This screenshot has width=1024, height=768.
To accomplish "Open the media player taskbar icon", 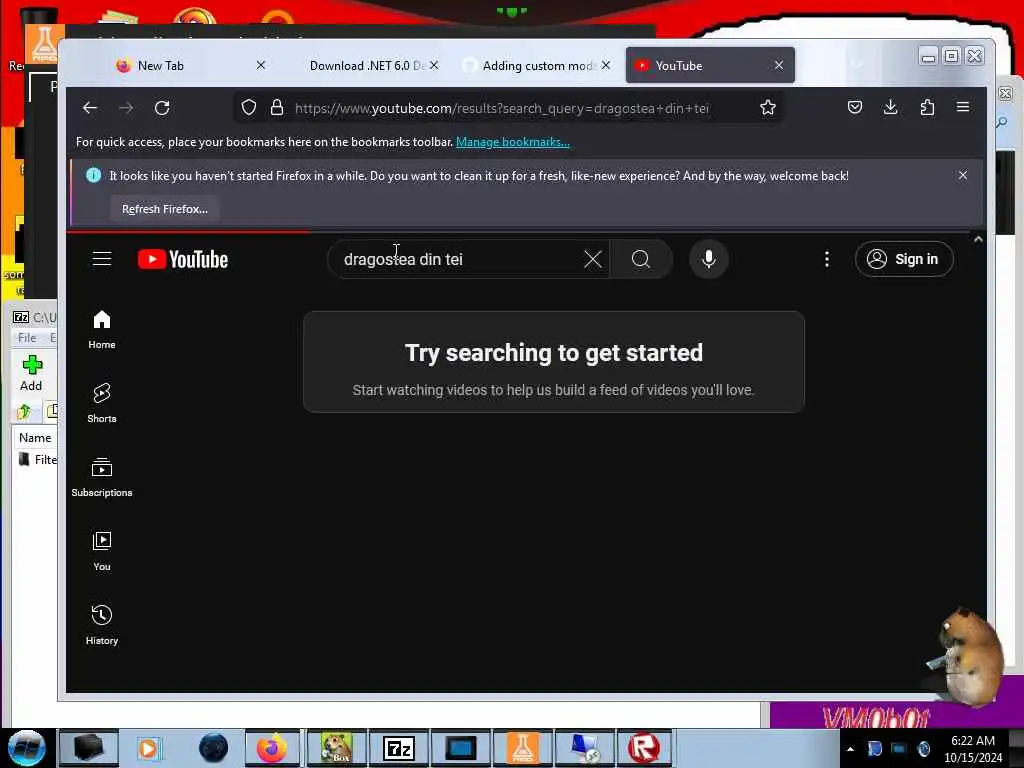I will [x=148, y=748].
